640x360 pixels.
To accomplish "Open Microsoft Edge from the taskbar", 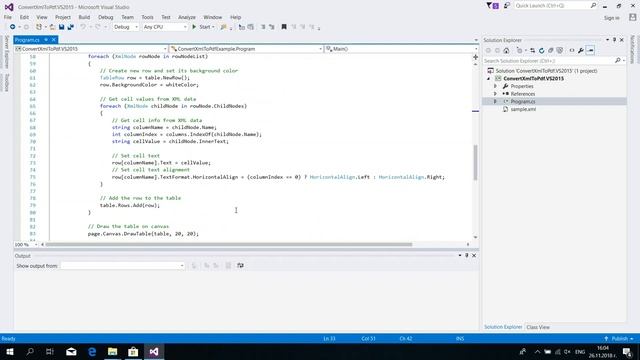I will coord(92,351).
